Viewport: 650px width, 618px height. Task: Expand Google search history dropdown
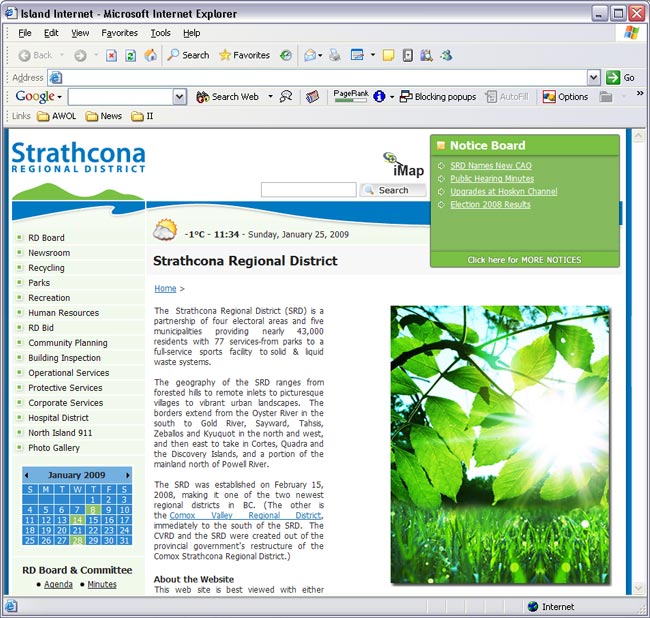[179, 97]
